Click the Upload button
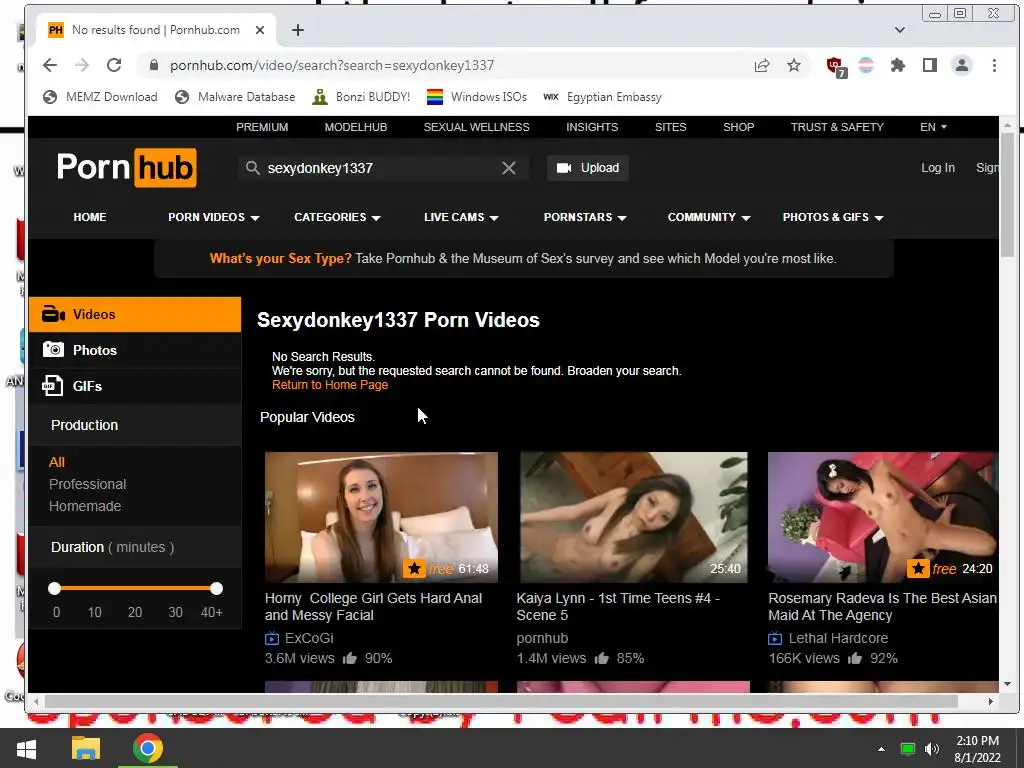Image resolution: width=1024 pixels, height=768 pixels. coord(588,168)
